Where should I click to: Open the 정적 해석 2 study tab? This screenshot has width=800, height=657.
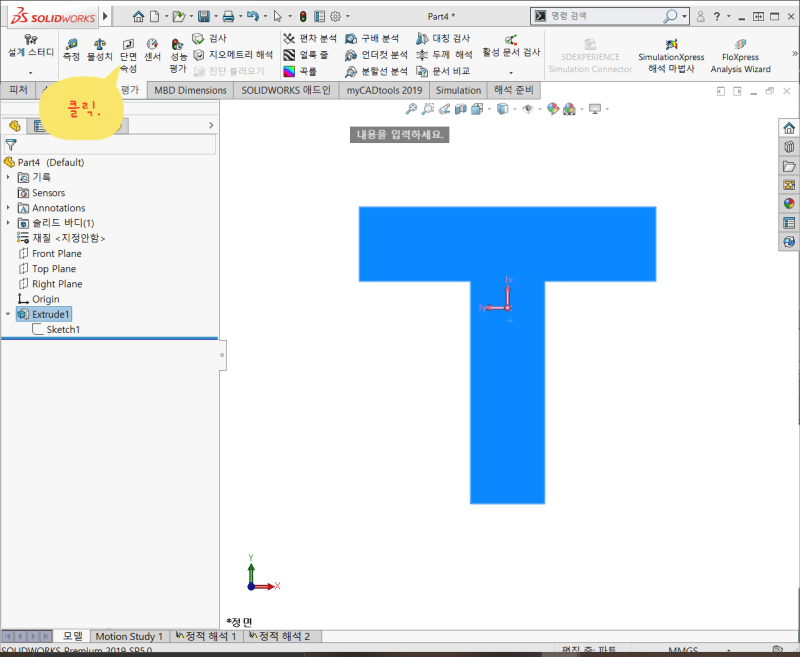point(280,636)
